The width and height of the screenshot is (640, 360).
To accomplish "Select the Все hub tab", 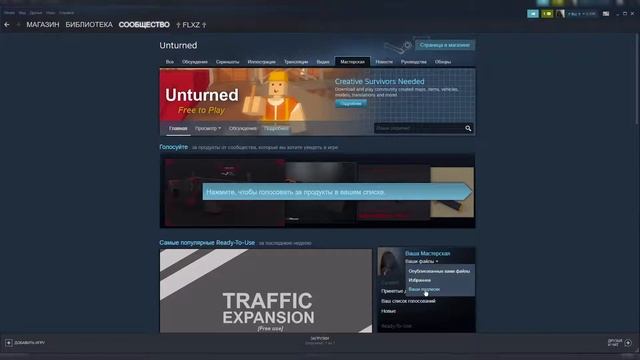I will pyautogui.click(x=170, y=62).
